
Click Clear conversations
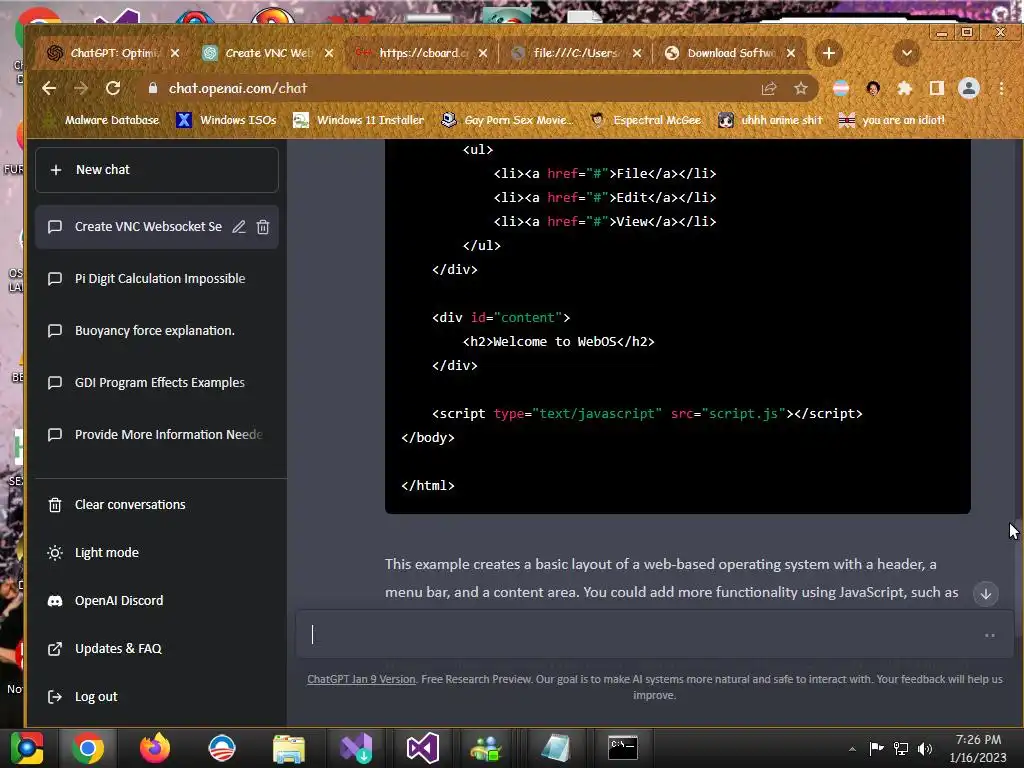pos(157,505)
